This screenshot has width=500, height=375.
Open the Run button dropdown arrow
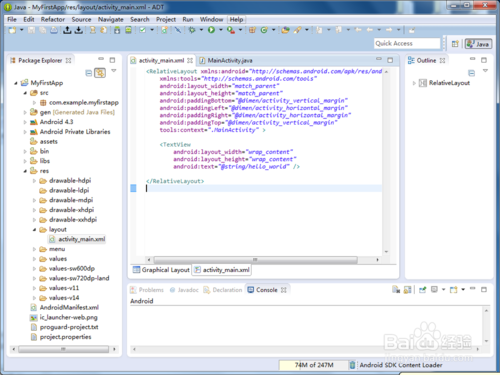220,30
